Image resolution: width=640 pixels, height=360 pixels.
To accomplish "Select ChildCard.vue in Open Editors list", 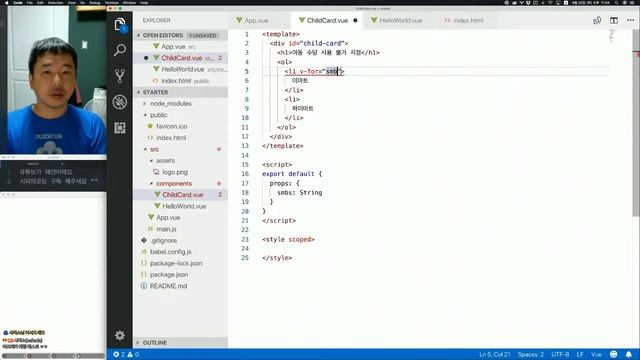I will [x=180, y=58].
